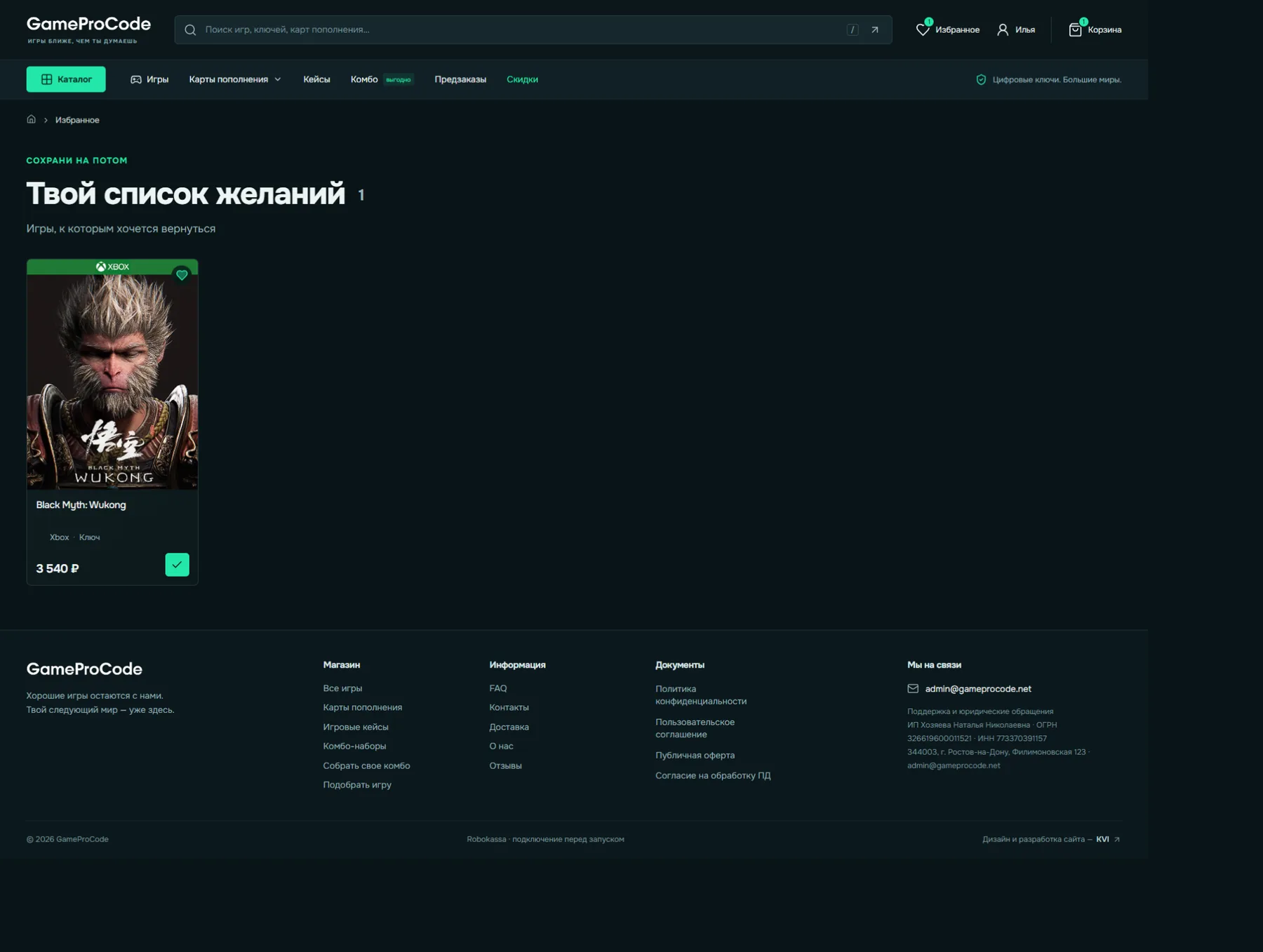Click the arrow icon beside KVI
The width and height of the screenshot is (1263, 952).
pyautogui.click(x=1116, y=839)
